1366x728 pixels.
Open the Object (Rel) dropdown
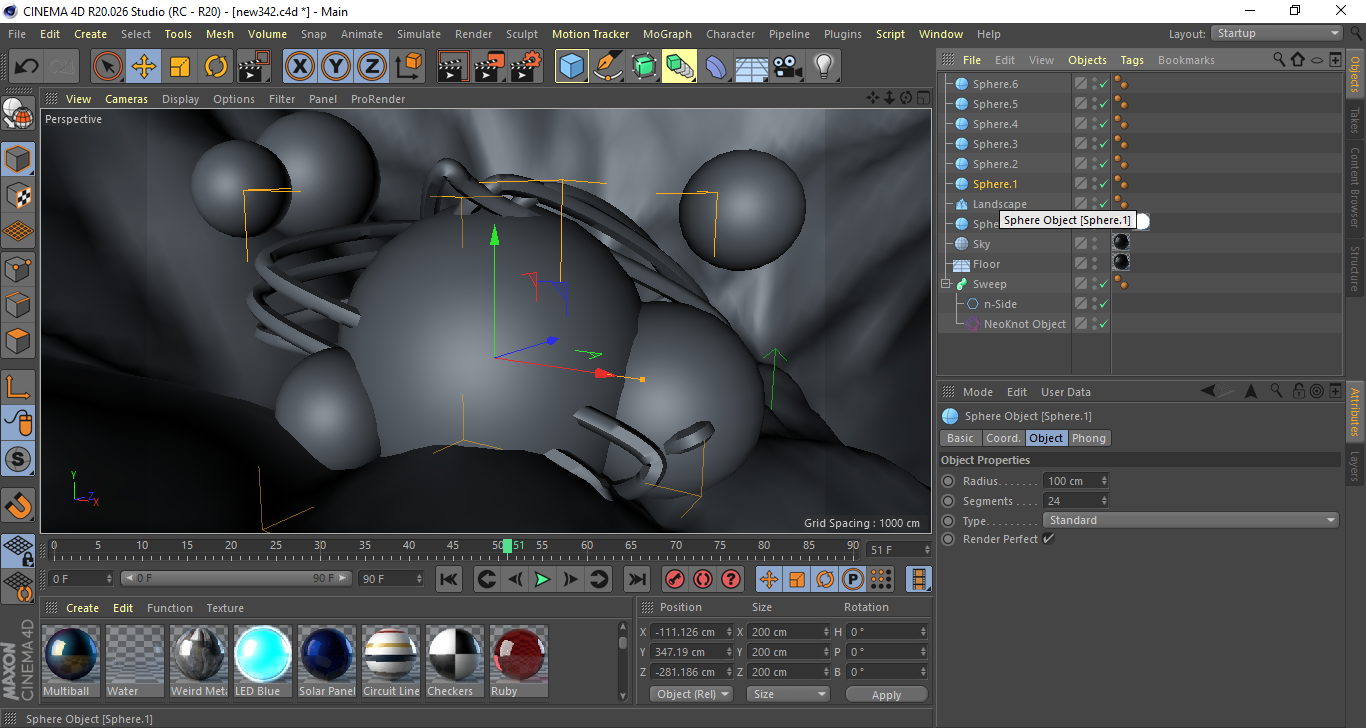coord(691,694)
